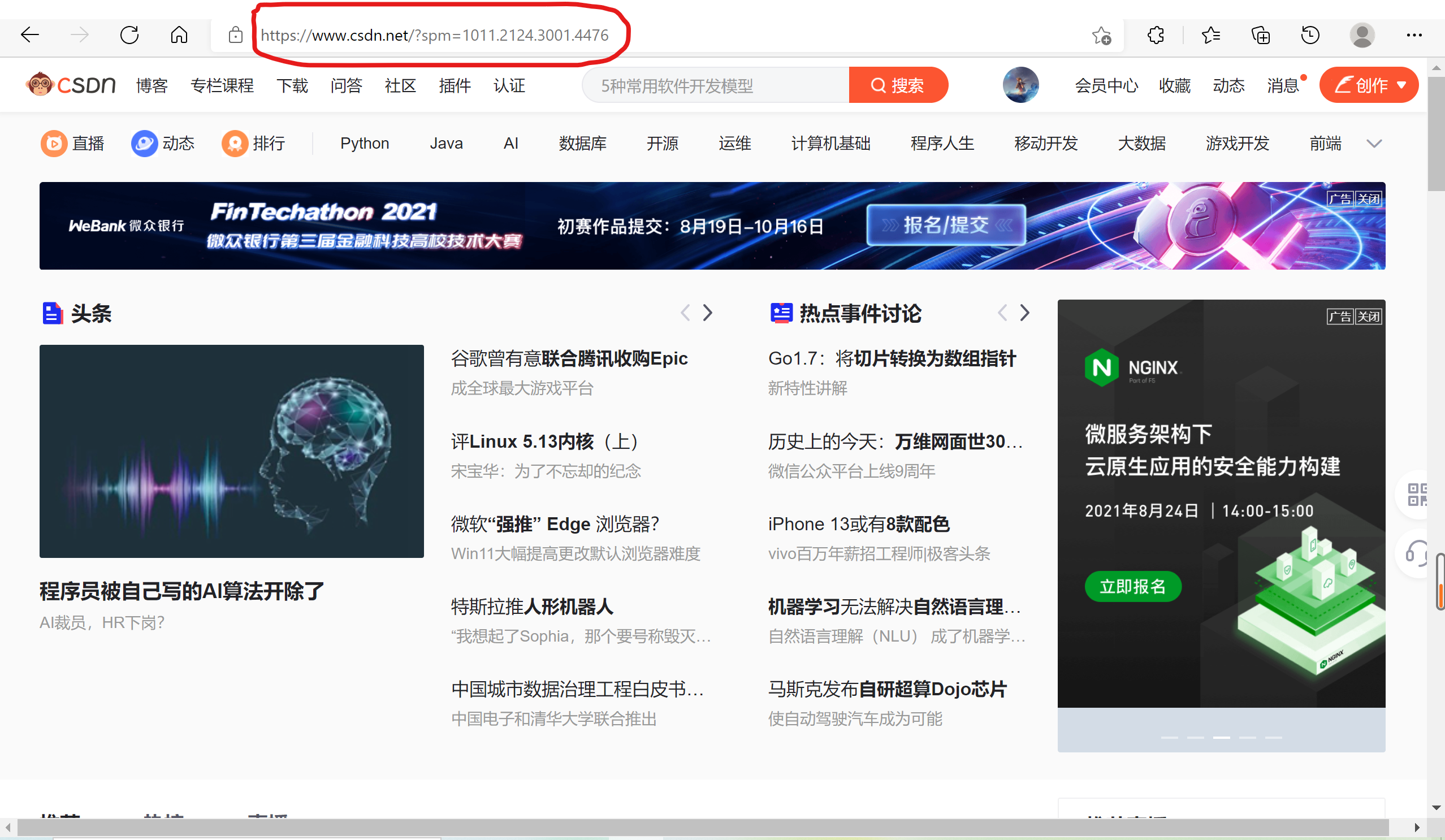
Task: Close the FinTechathon banner ad with 关闭
Action: click(x=1368, y=199)
